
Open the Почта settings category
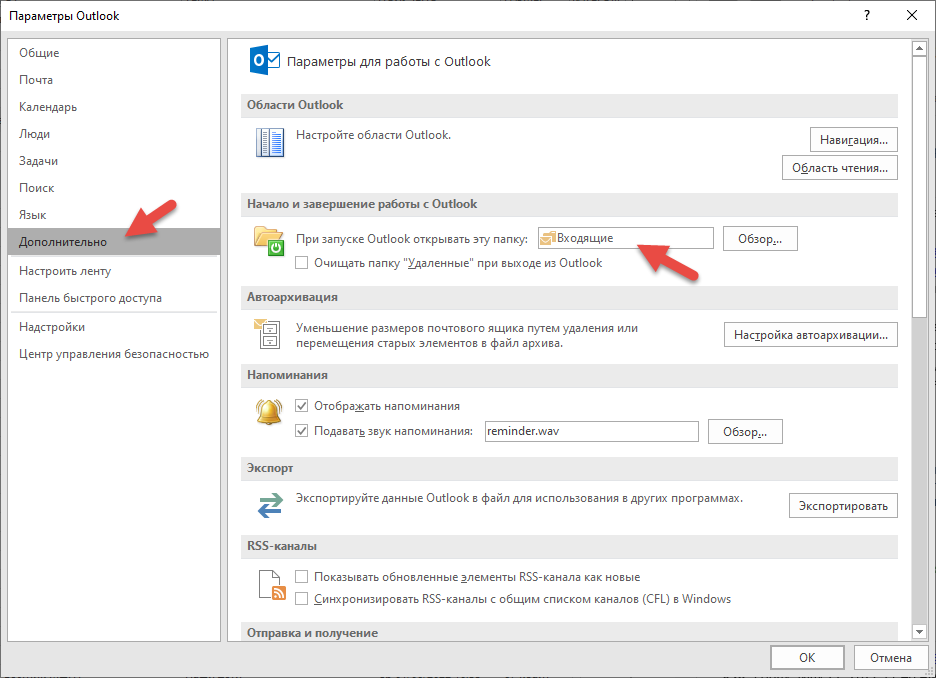[114, 79]
